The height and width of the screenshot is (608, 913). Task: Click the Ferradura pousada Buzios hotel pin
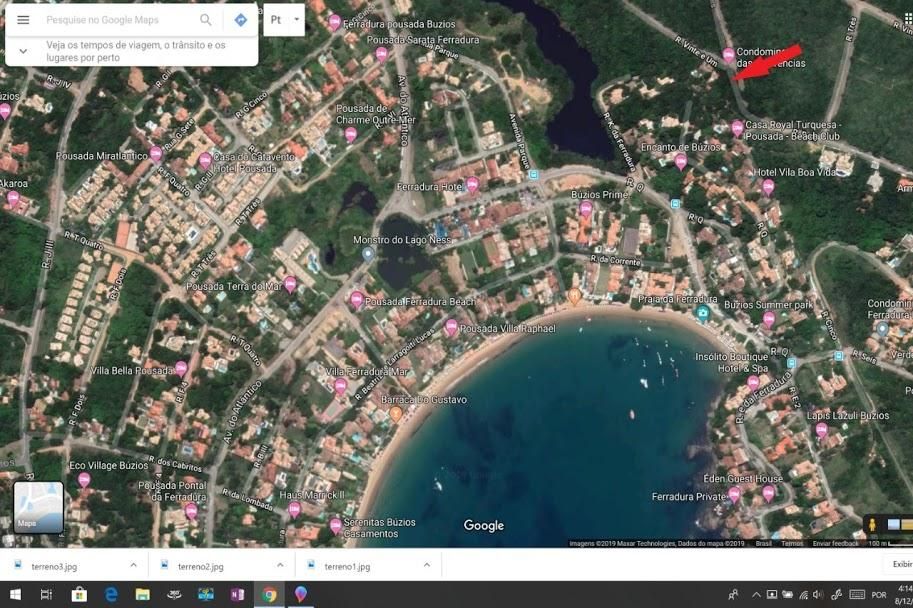[334, 23]
